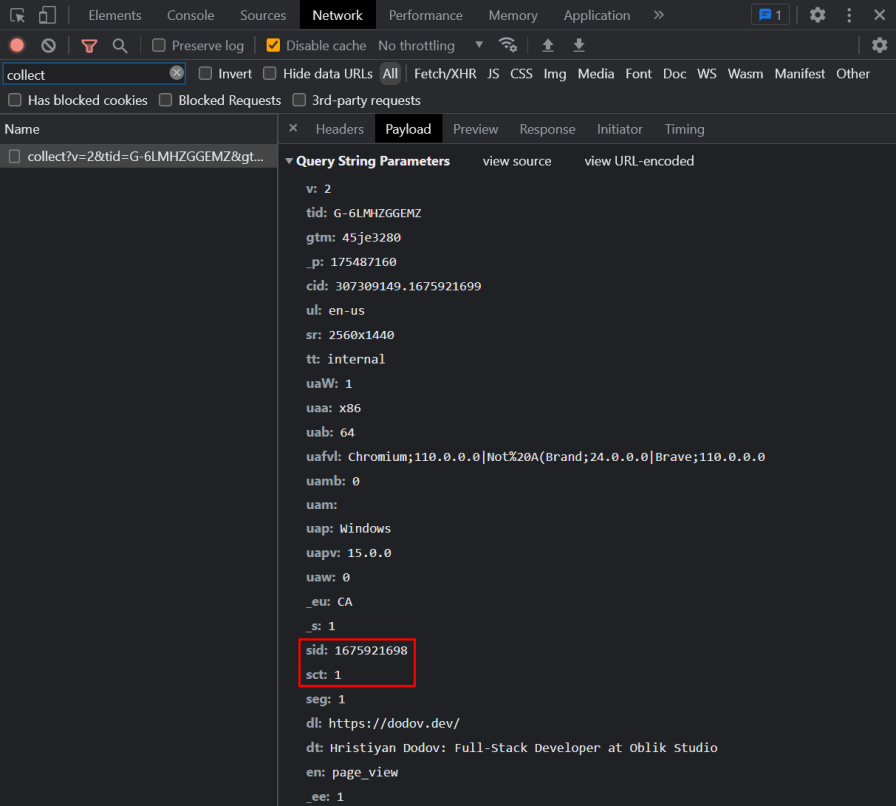Screen dimensions: 896x806
Task: Search within network headers
Action: click(120, 45)
